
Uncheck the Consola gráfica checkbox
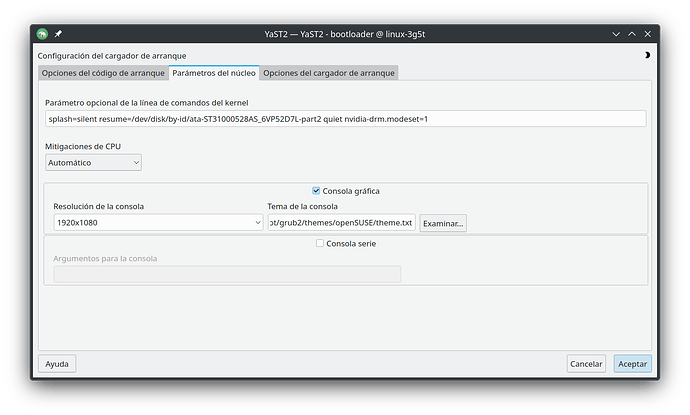[316, 191]
